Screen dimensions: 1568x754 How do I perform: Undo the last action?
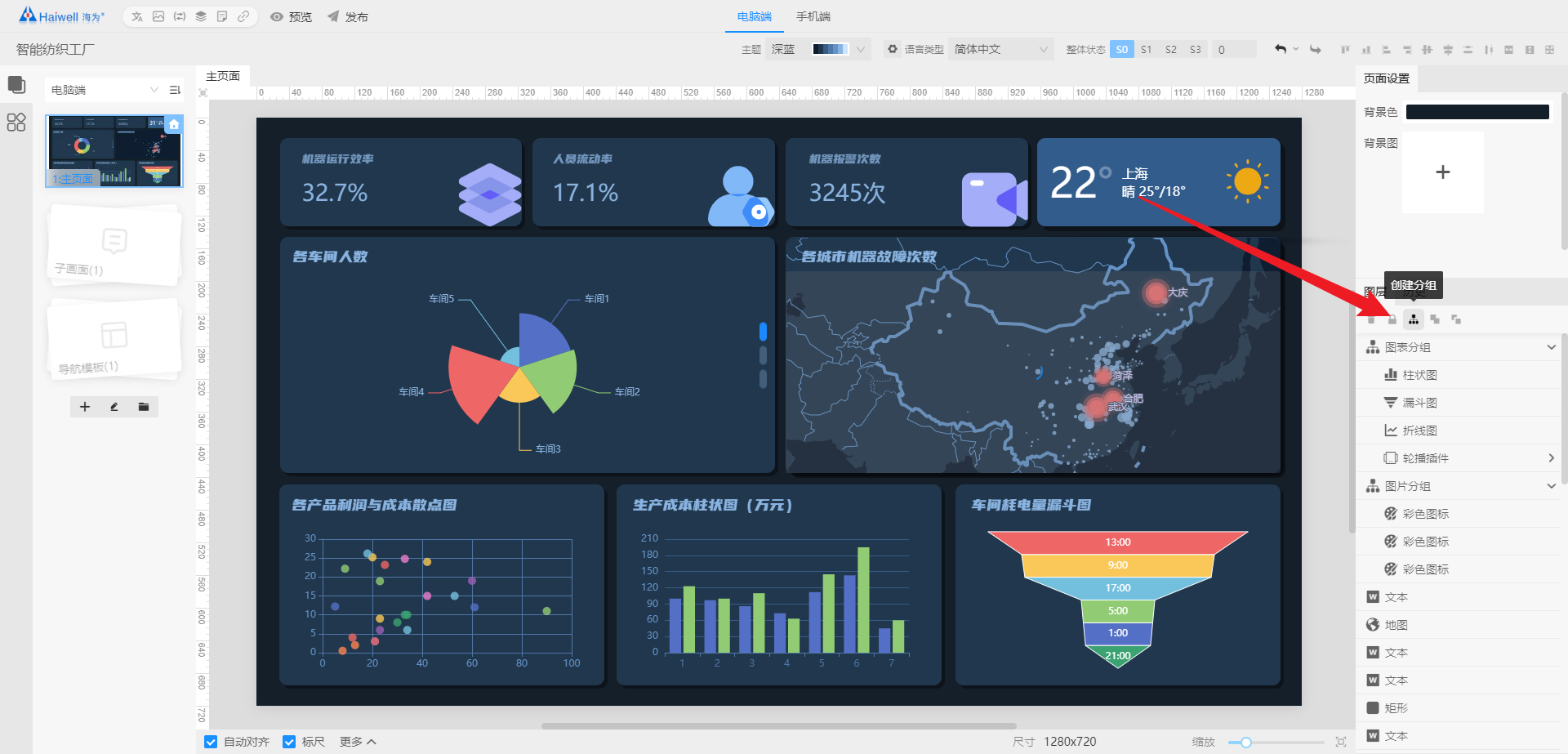pyautogui.click(x=1280, y=49)
